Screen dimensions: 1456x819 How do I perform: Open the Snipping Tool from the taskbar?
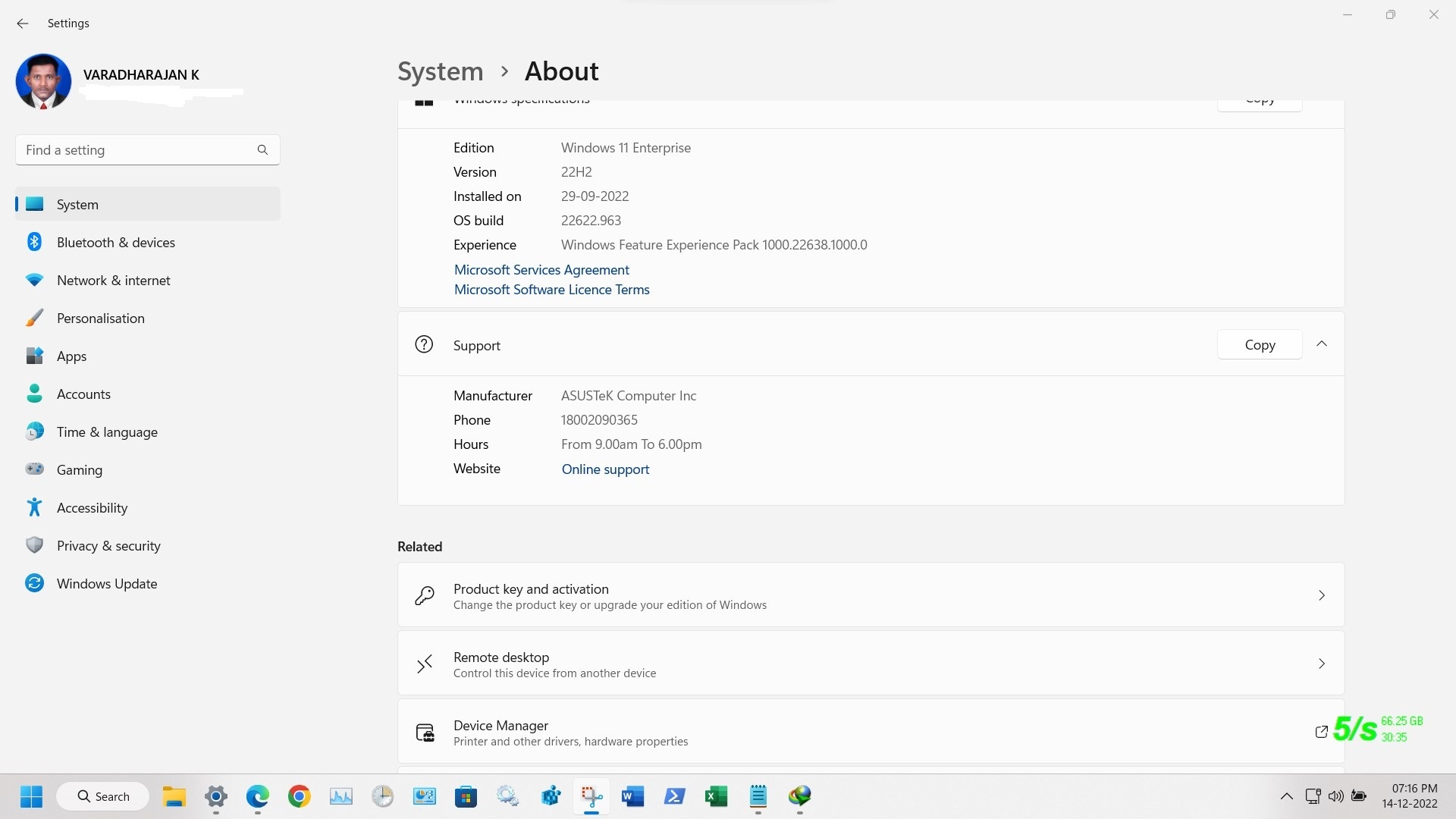point(591,796)
